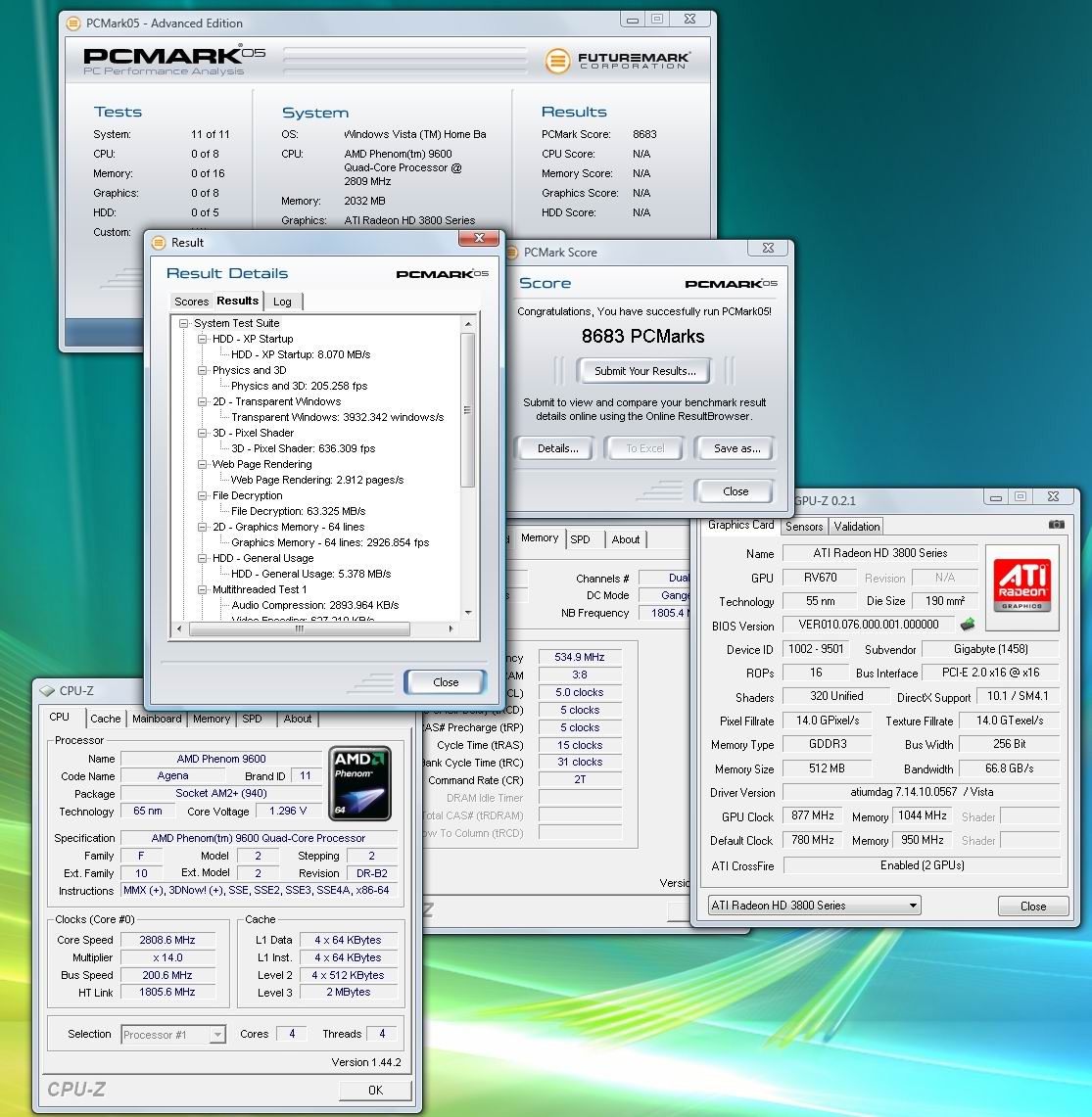
Task: Click the Futuremark logo in PCMark05 window
Action: pos(617,61)
